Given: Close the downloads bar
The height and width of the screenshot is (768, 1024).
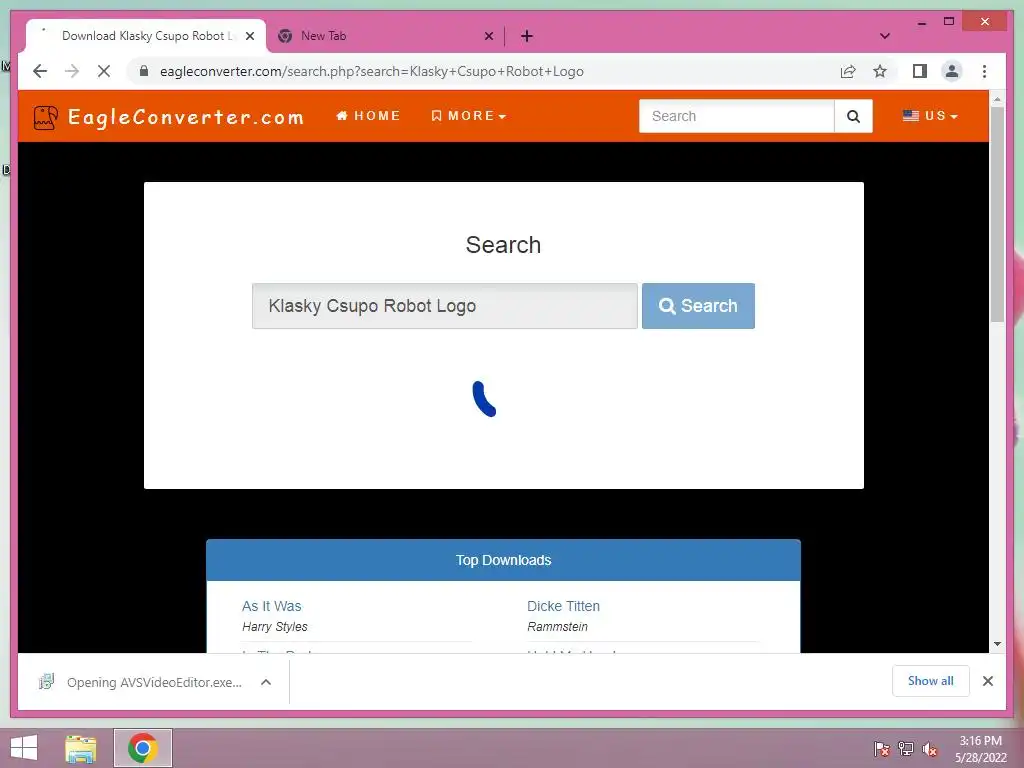Looking at the screenshot, I should [x=988, y=681].
